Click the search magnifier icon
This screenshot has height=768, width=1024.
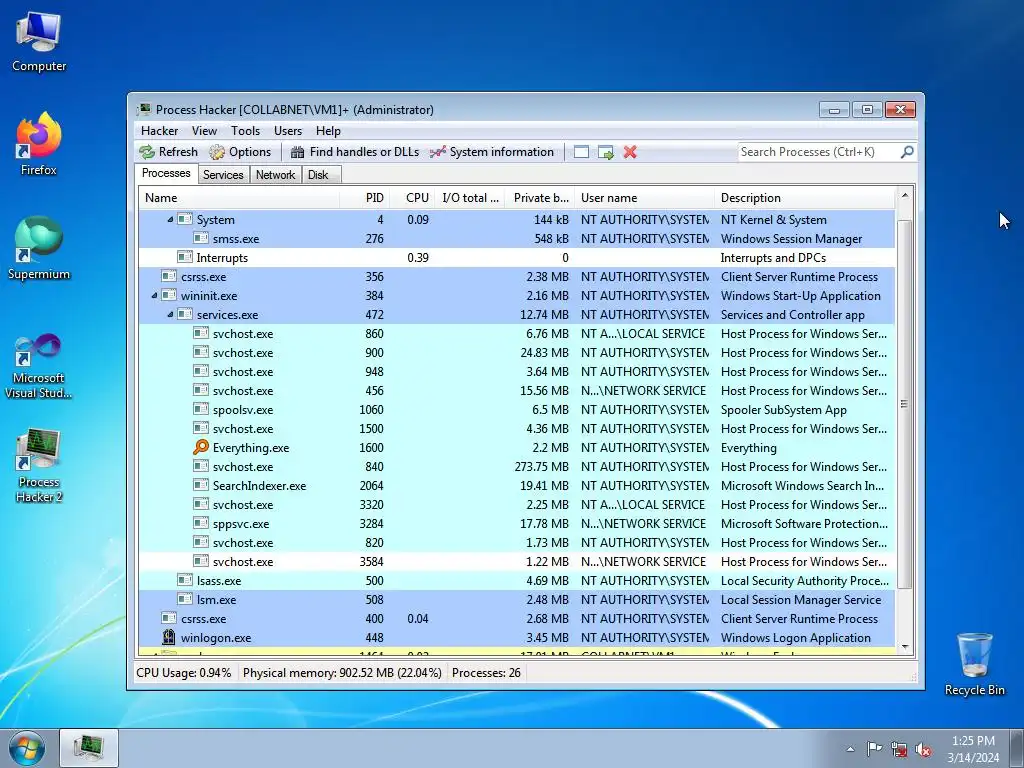tap(906, 152)
